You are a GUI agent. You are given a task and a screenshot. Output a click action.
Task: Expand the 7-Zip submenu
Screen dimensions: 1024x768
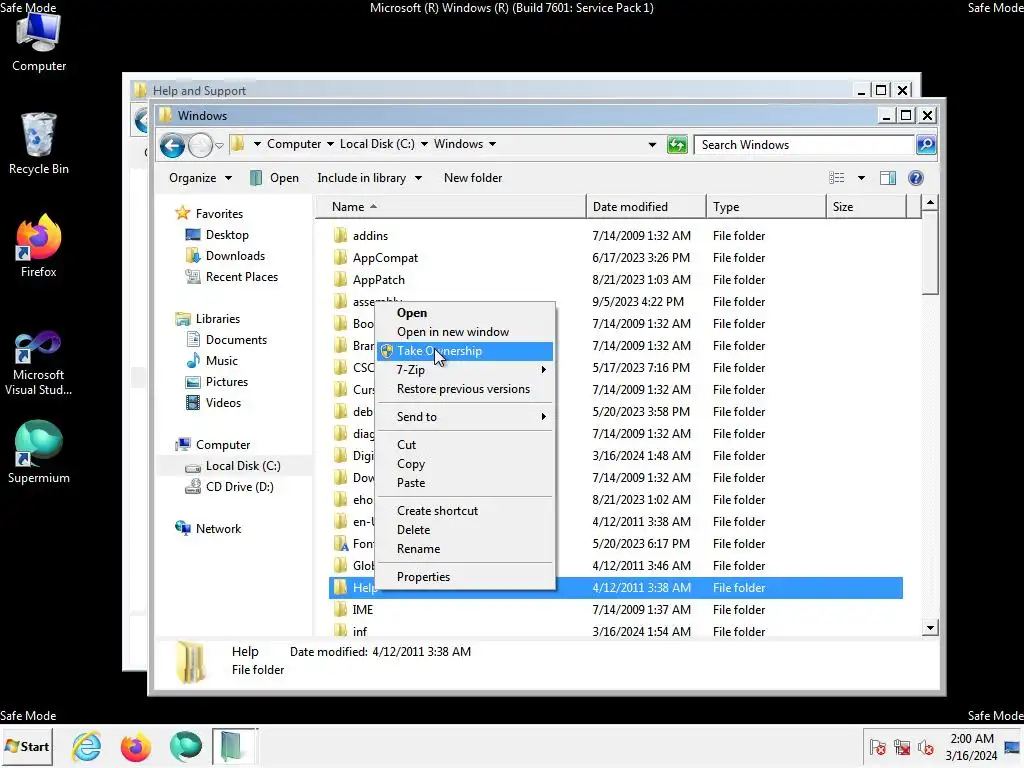click(x=466, y=370)
